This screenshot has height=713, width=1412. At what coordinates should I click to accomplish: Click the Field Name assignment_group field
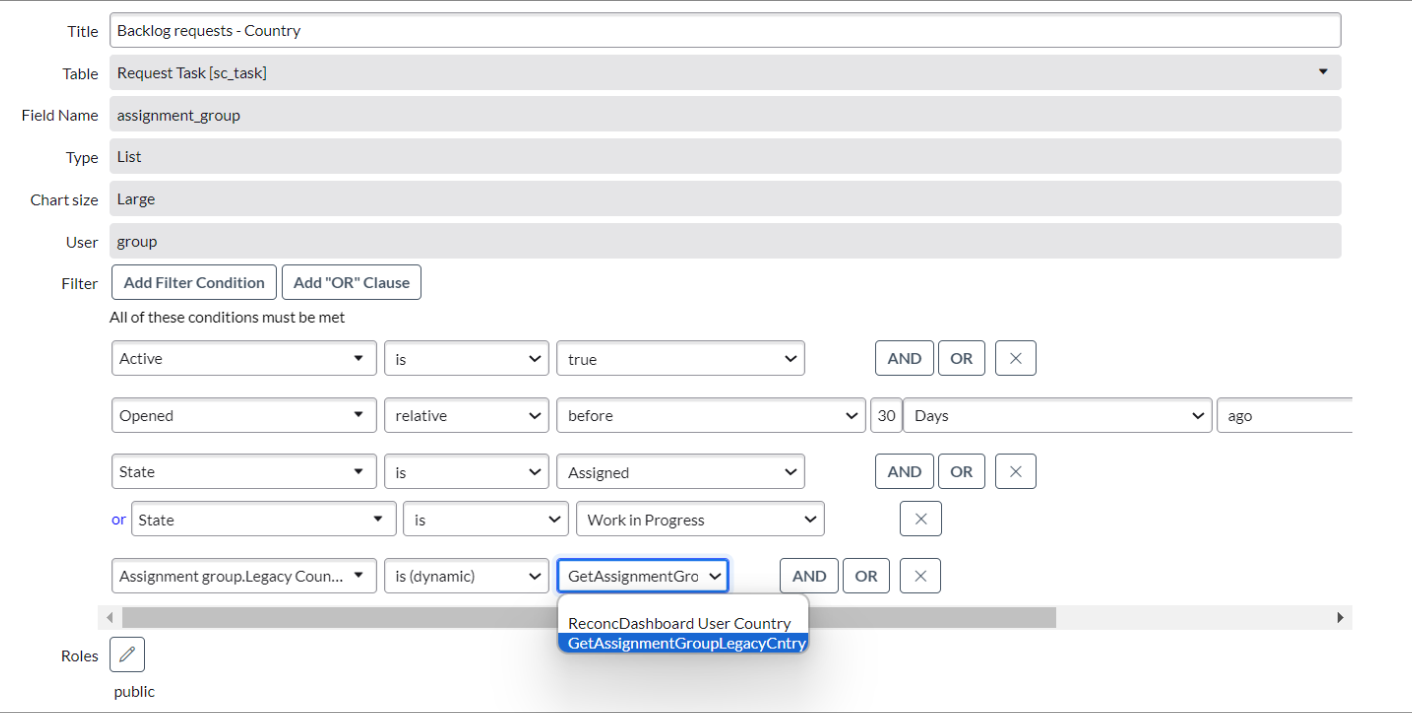click(725, 114)
